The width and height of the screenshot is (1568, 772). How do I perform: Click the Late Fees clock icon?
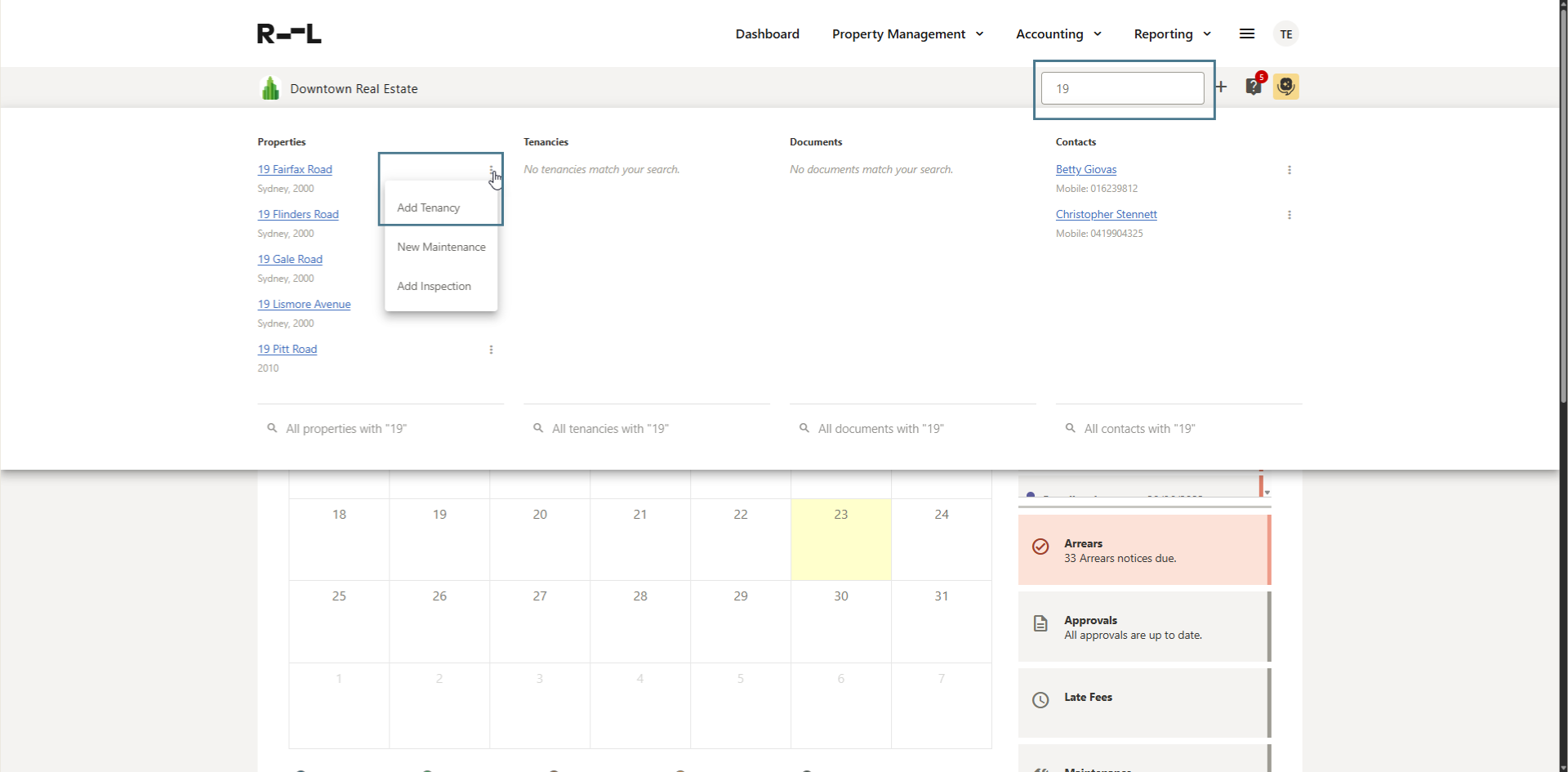(x=1040, y=700)
